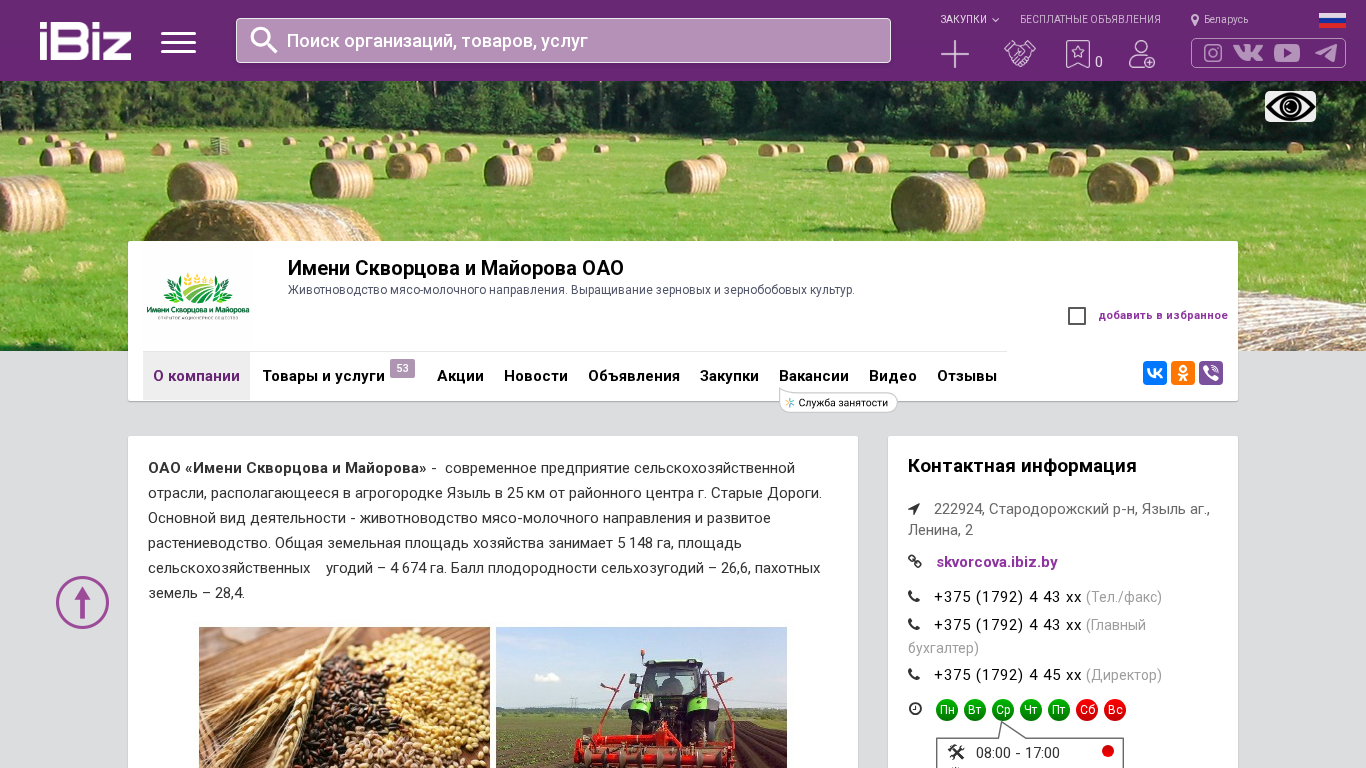This screenshot has width=1366, height=768.
Task: Open the favorites bookmark star icon
Action: point(1078,54)
